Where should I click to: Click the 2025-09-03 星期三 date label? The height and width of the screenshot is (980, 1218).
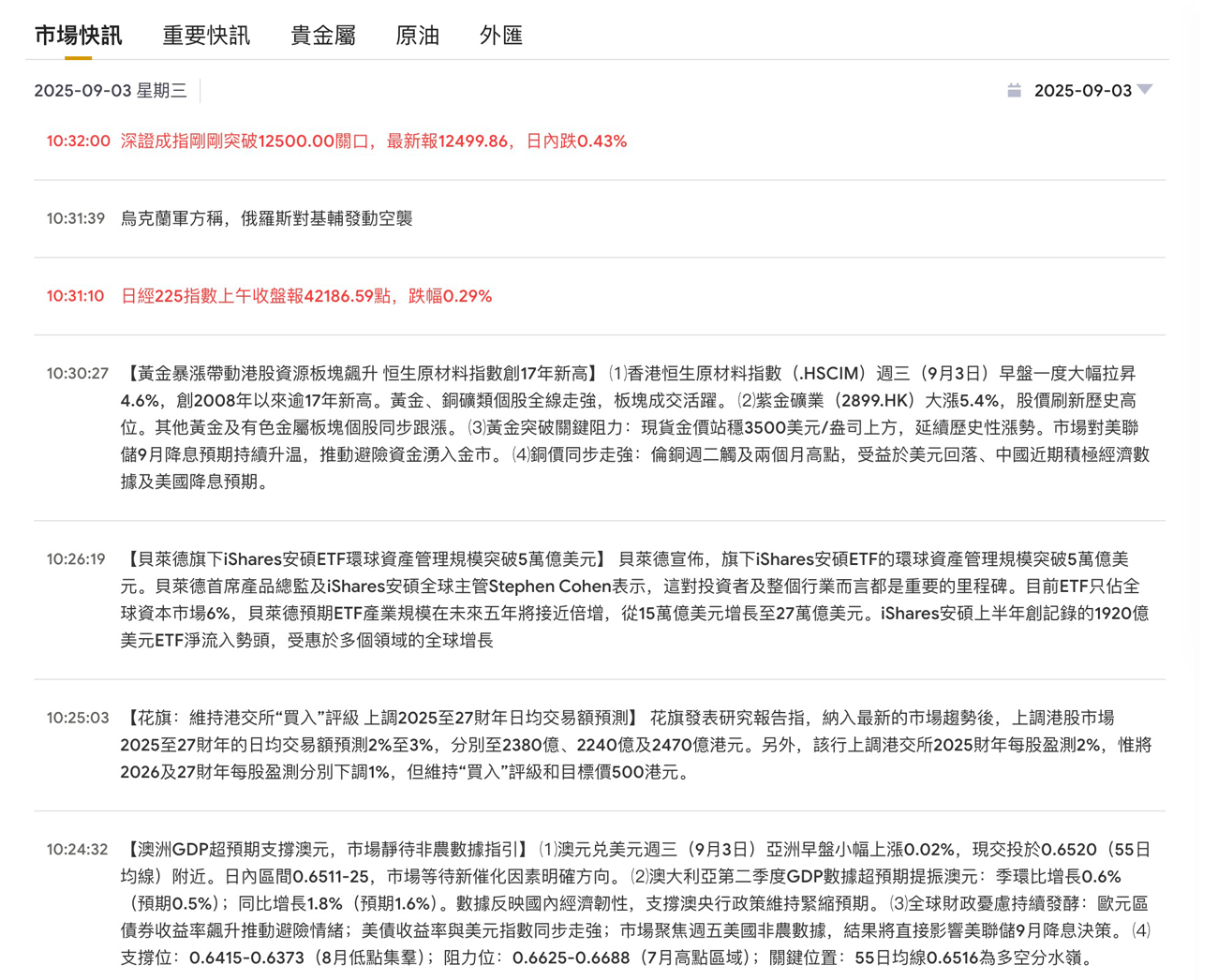tap(111, 91)
